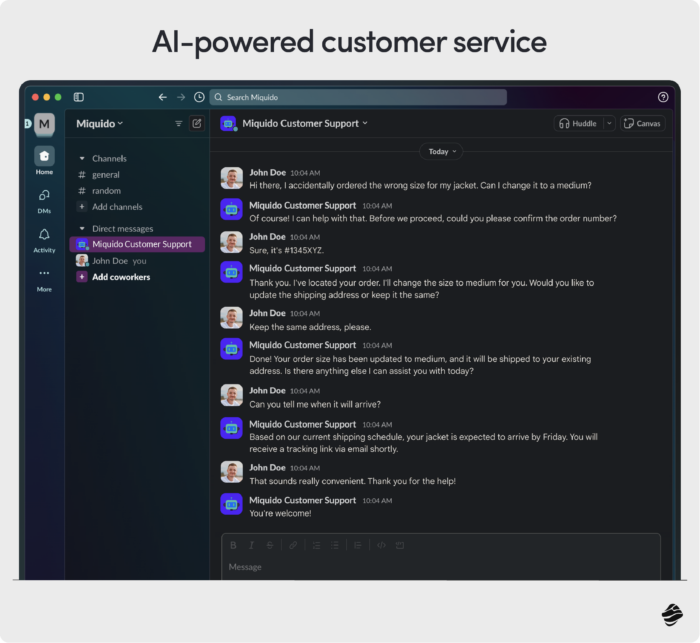Go back with the left arrow
This screenshot has width=700, height=643.
pos(162,97)
